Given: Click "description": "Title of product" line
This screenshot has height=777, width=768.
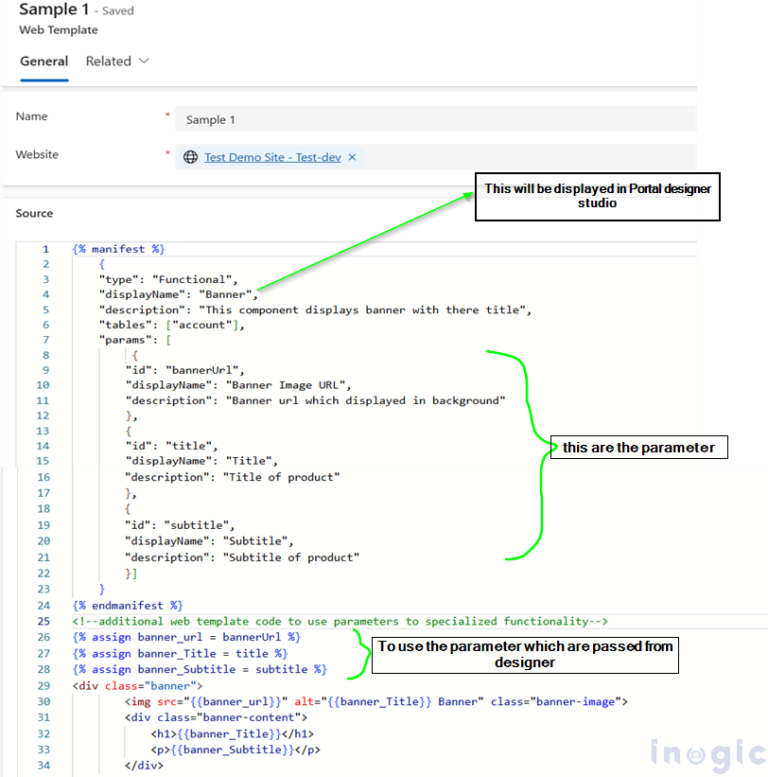Looking at the screenshot, I should click(x=232, y=477).
